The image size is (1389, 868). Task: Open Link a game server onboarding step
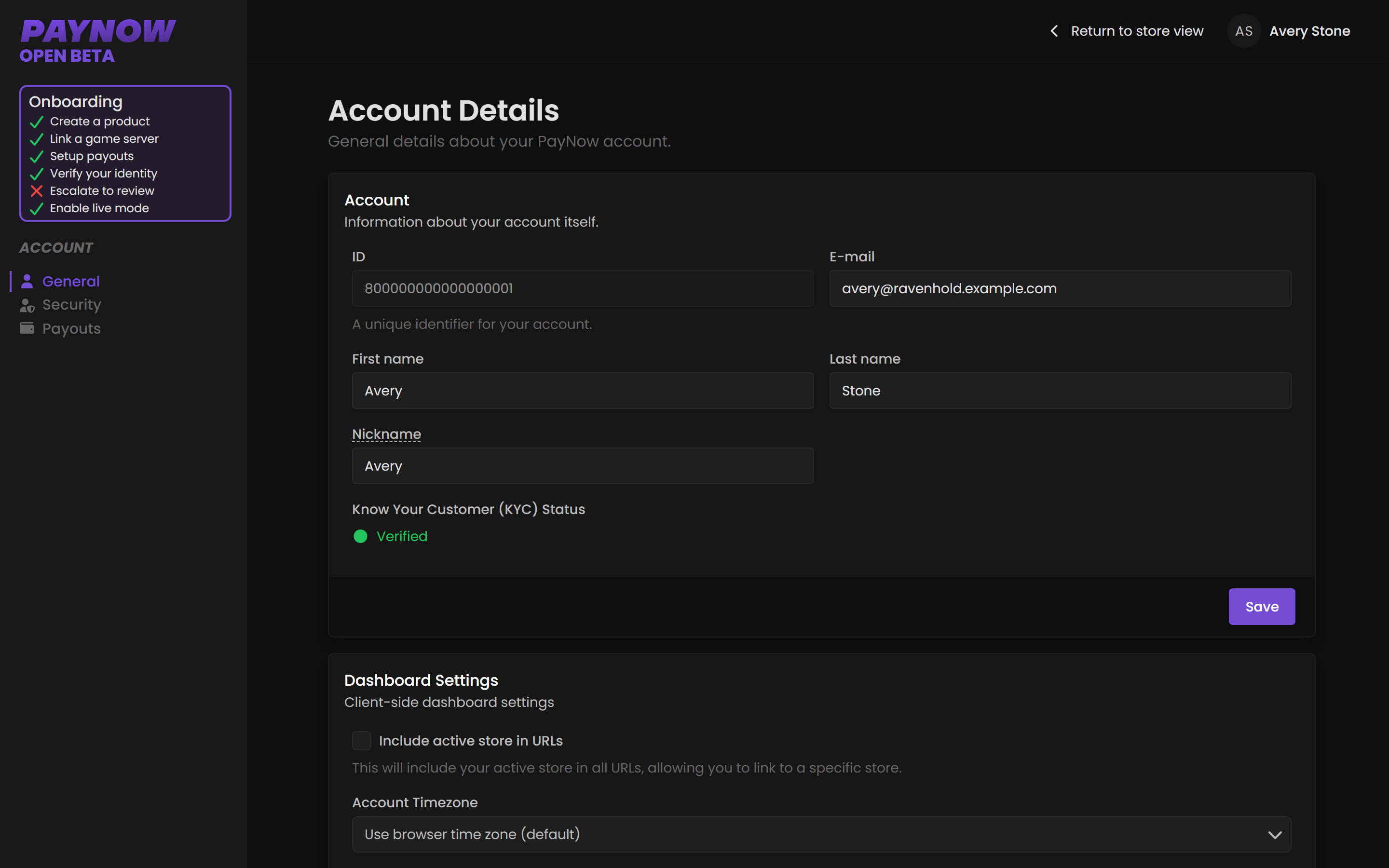105,139
